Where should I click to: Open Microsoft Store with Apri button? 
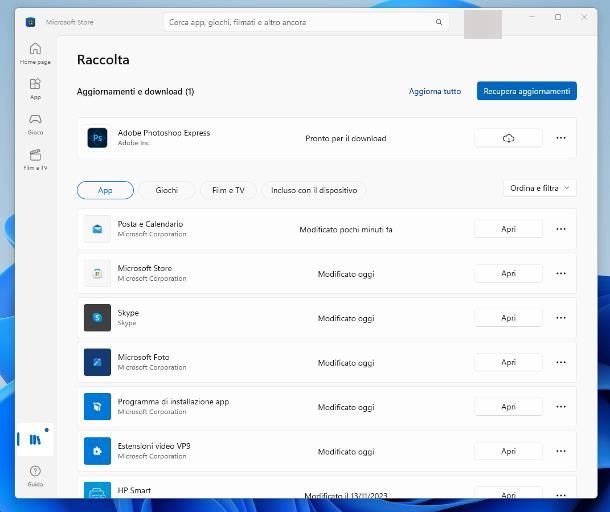(x=508, y=274)
